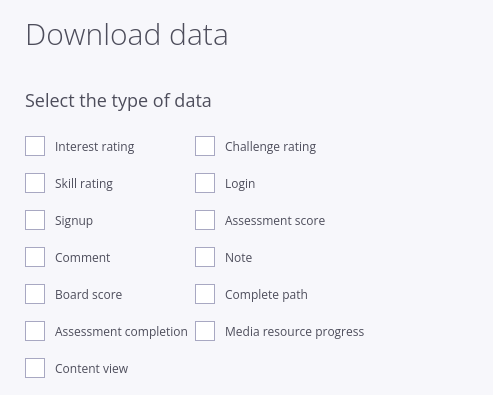
Task: Toggle the Assessment completion checkbox
Action: coord(35,331)
